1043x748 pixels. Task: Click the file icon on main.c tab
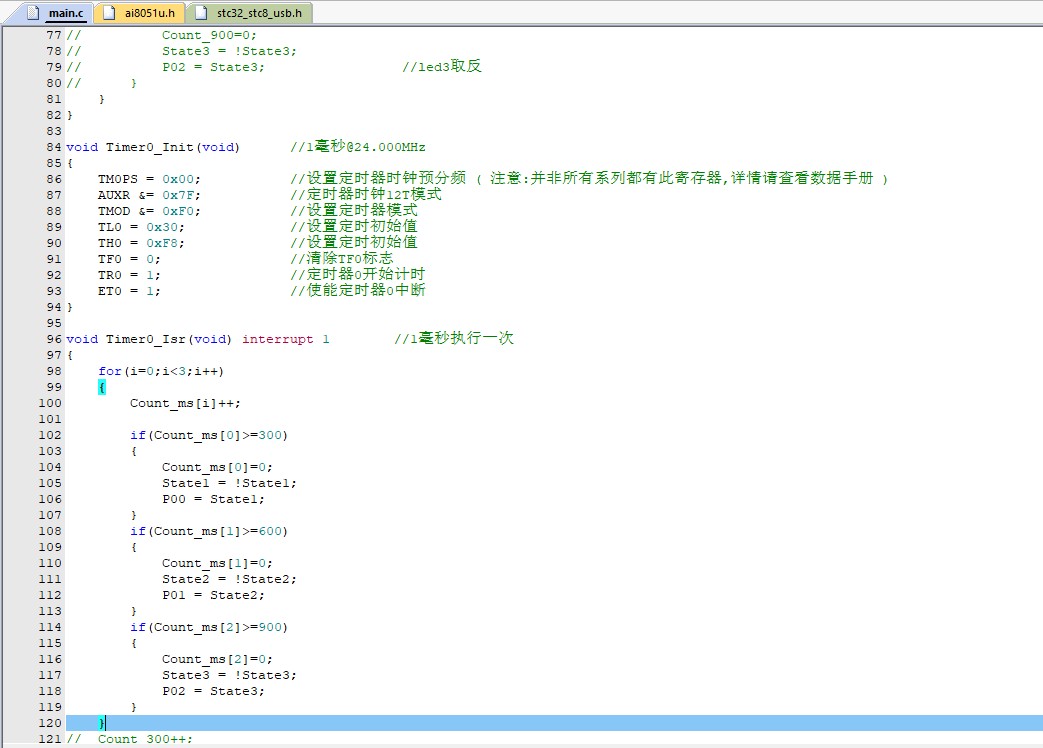pos(33,13)
